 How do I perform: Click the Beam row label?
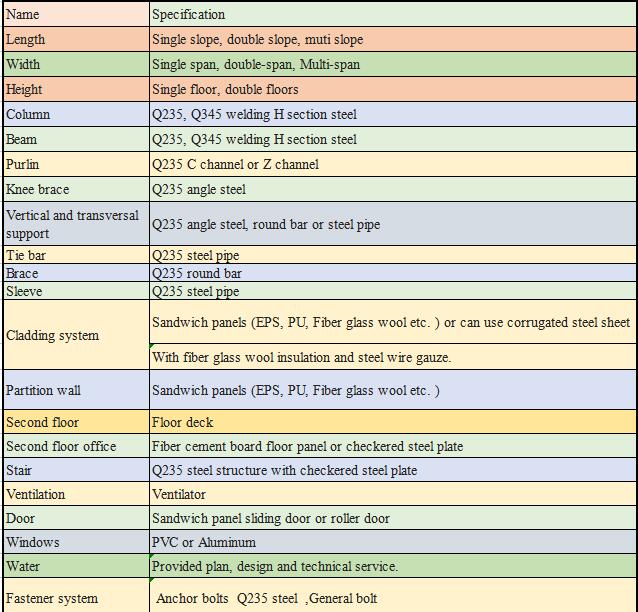(x=74, y=139)
